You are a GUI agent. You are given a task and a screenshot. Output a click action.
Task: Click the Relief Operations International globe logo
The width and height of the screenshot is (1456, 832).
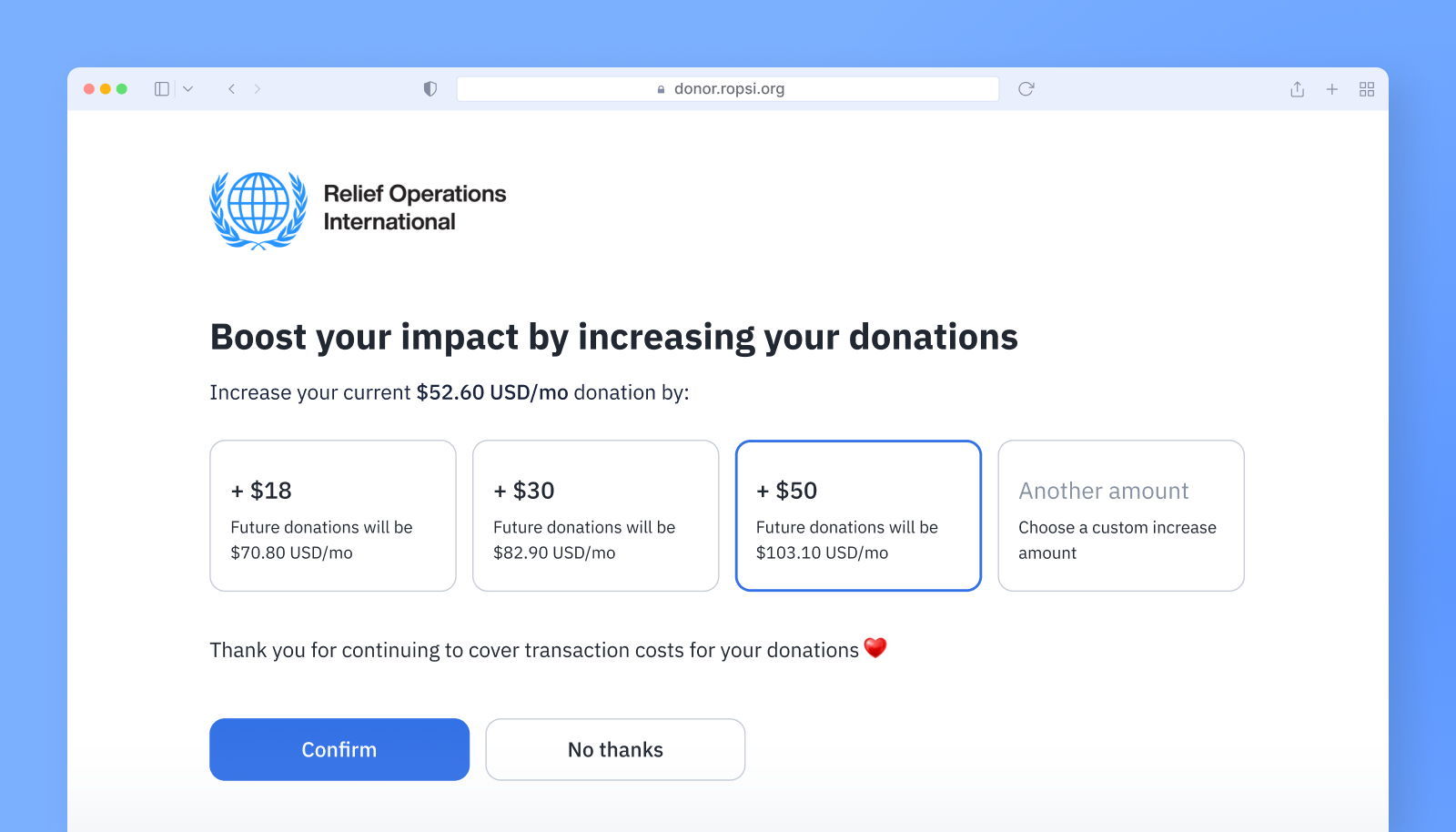[258, 210]
